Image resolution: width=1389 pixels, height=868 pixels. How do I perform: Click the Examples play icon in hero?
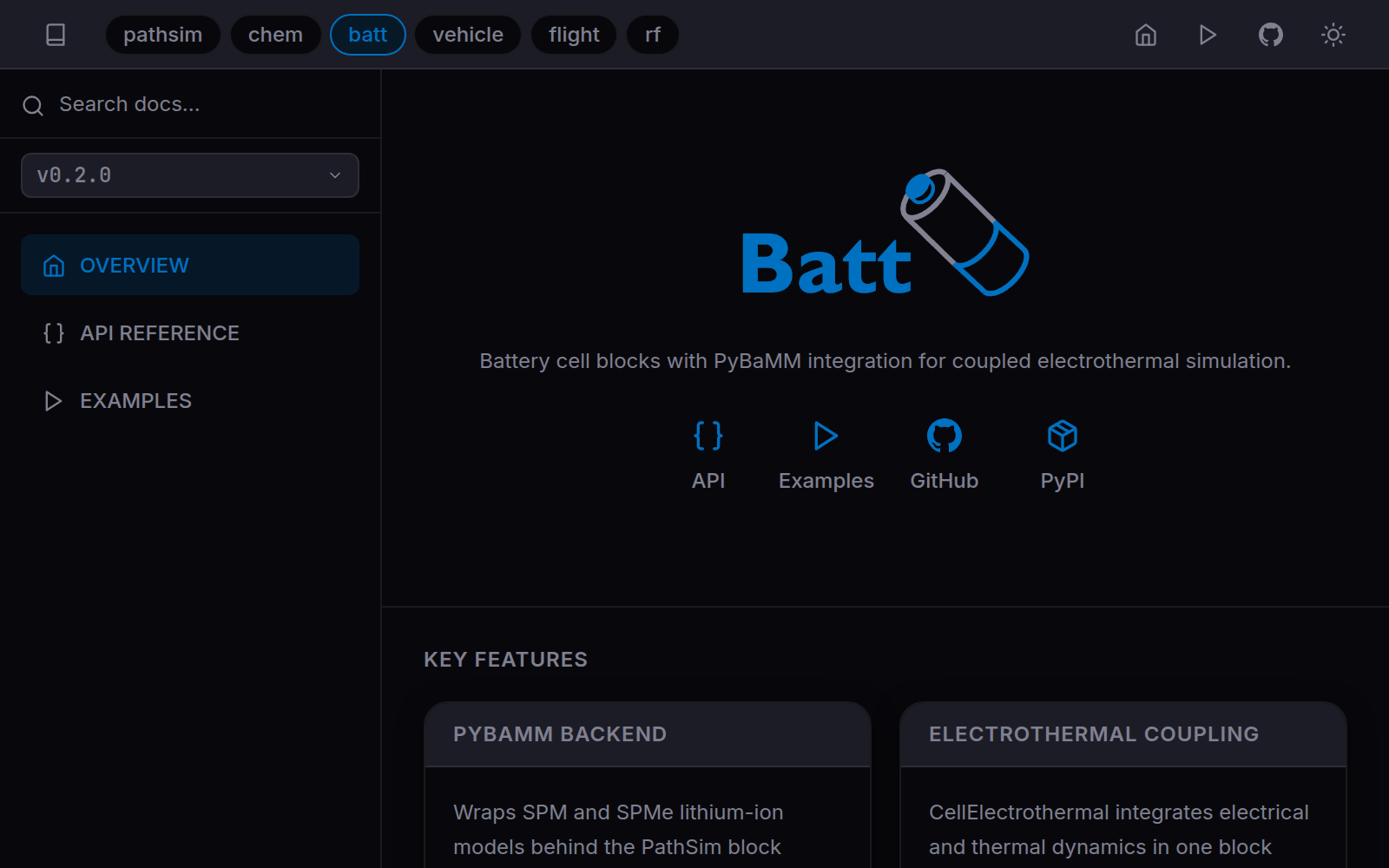point(826,436)
